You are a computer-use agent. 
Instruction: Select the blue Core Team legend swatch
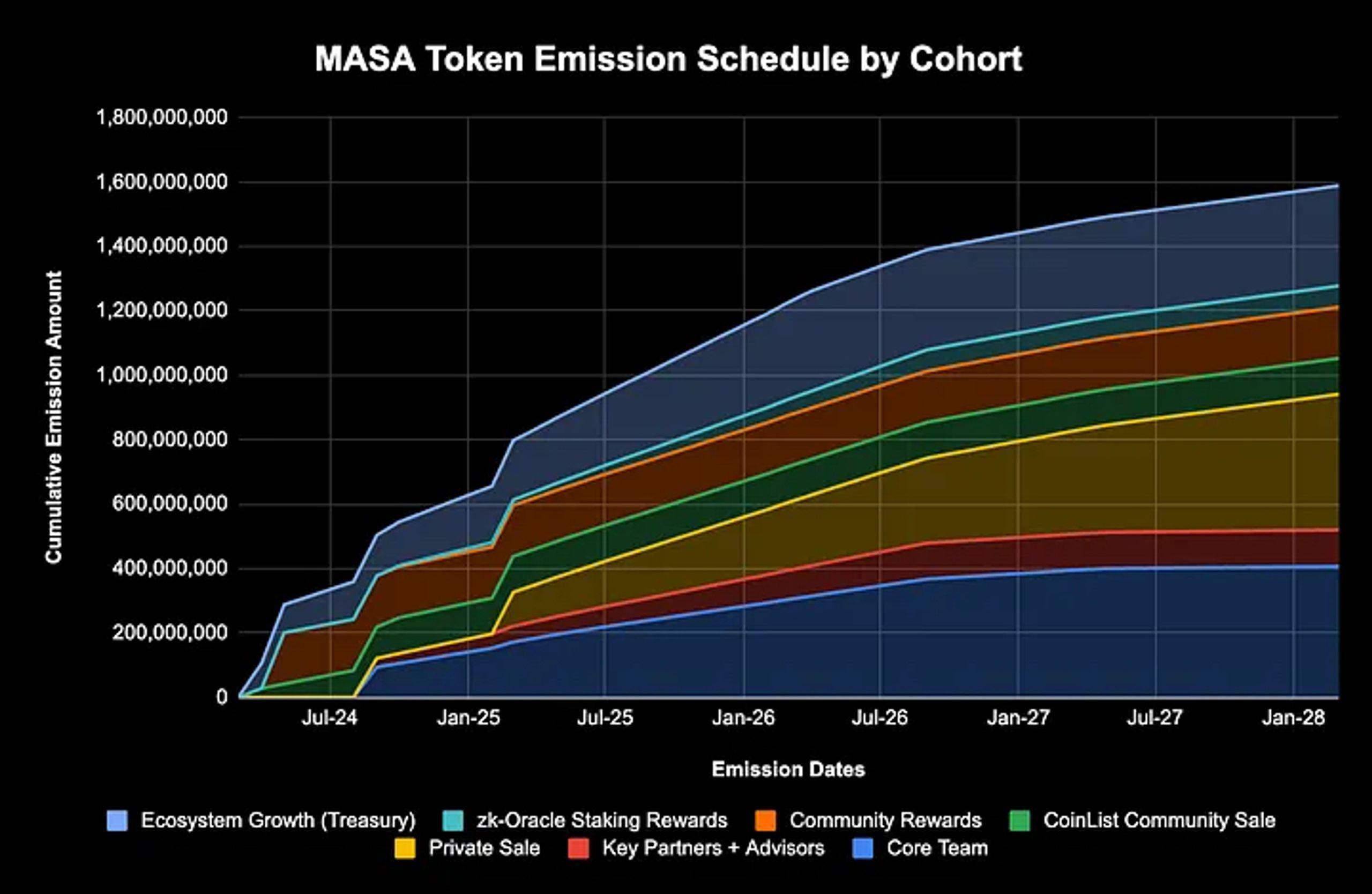(863, 848)
